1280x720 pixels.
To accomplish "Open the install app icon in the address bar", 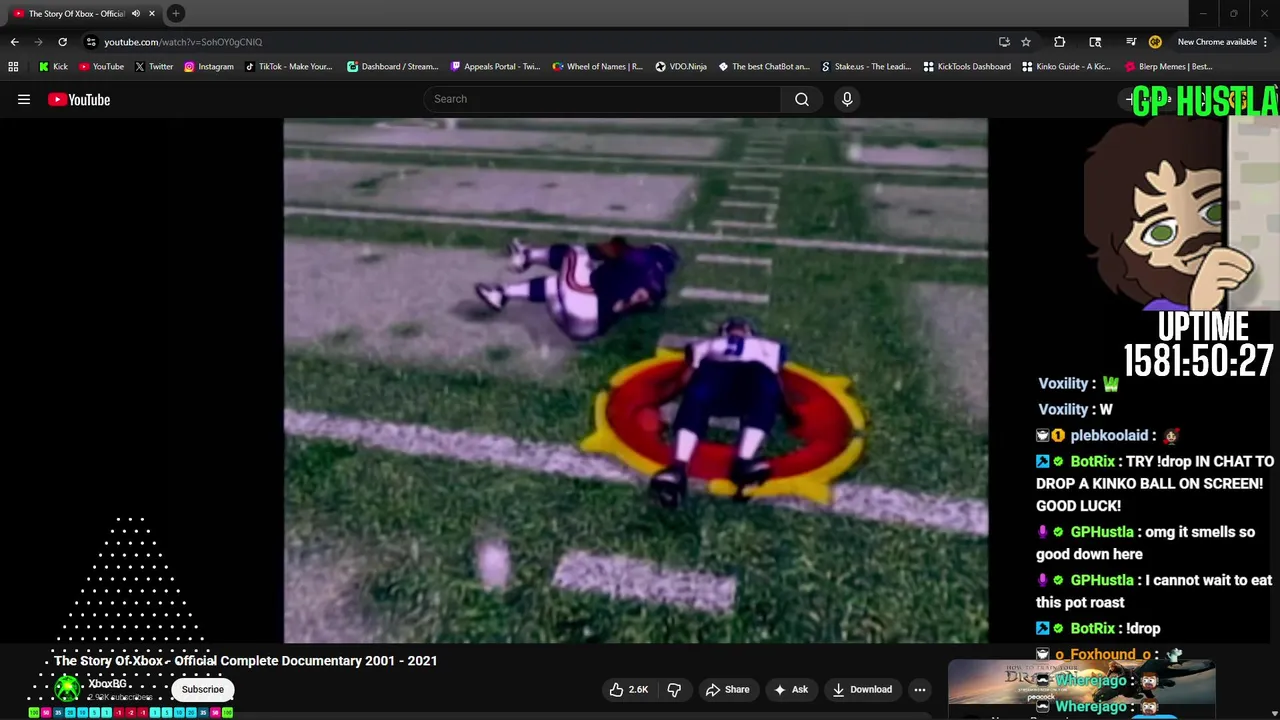I will [x=1004, y=42].
